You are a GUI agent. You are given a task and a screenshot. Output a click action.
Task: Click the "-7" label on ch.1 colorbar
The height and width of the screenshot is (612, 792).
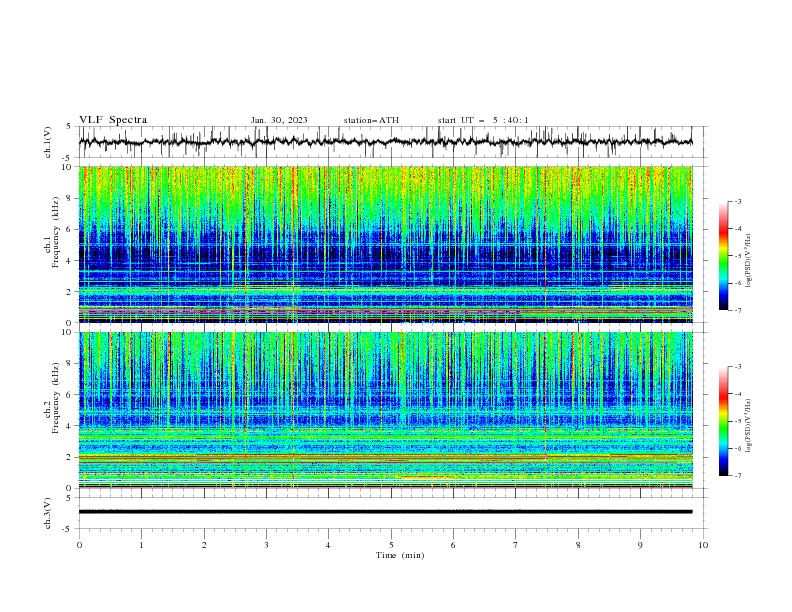[x=737, y=310]
